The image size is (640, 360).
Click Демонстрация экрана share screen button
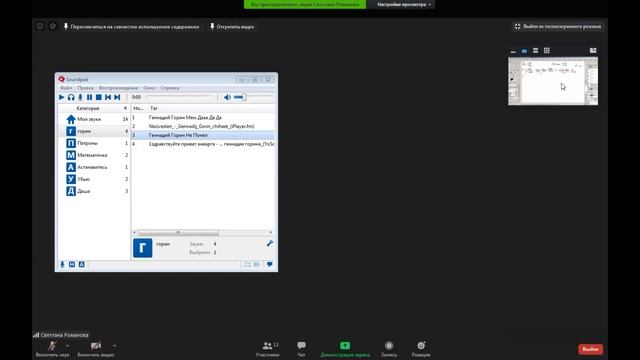point(345,349)
